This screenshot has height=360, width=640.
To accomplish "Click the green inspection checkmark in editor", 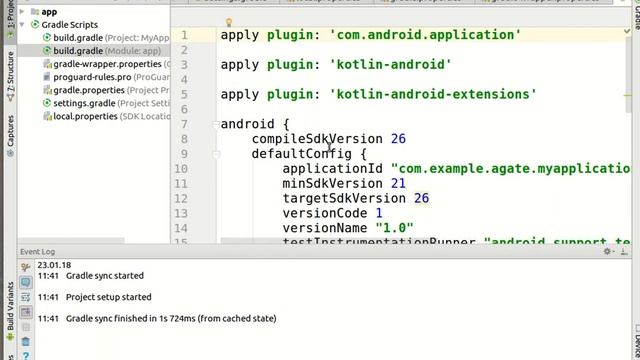I will point(627,31).
